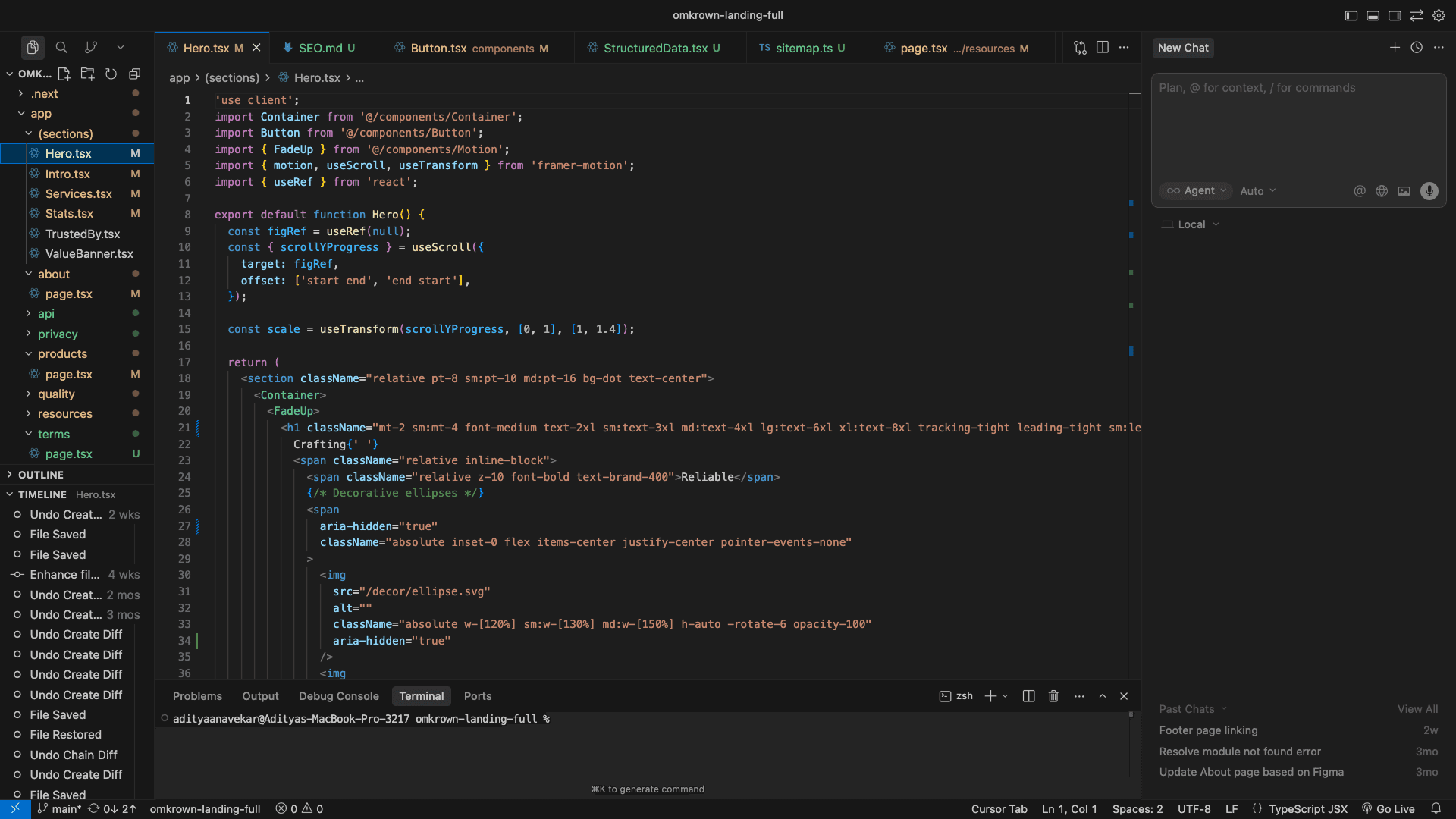Toggle the bottom panel layout icon
1456x819 pixels.
tap(1373, 15)
